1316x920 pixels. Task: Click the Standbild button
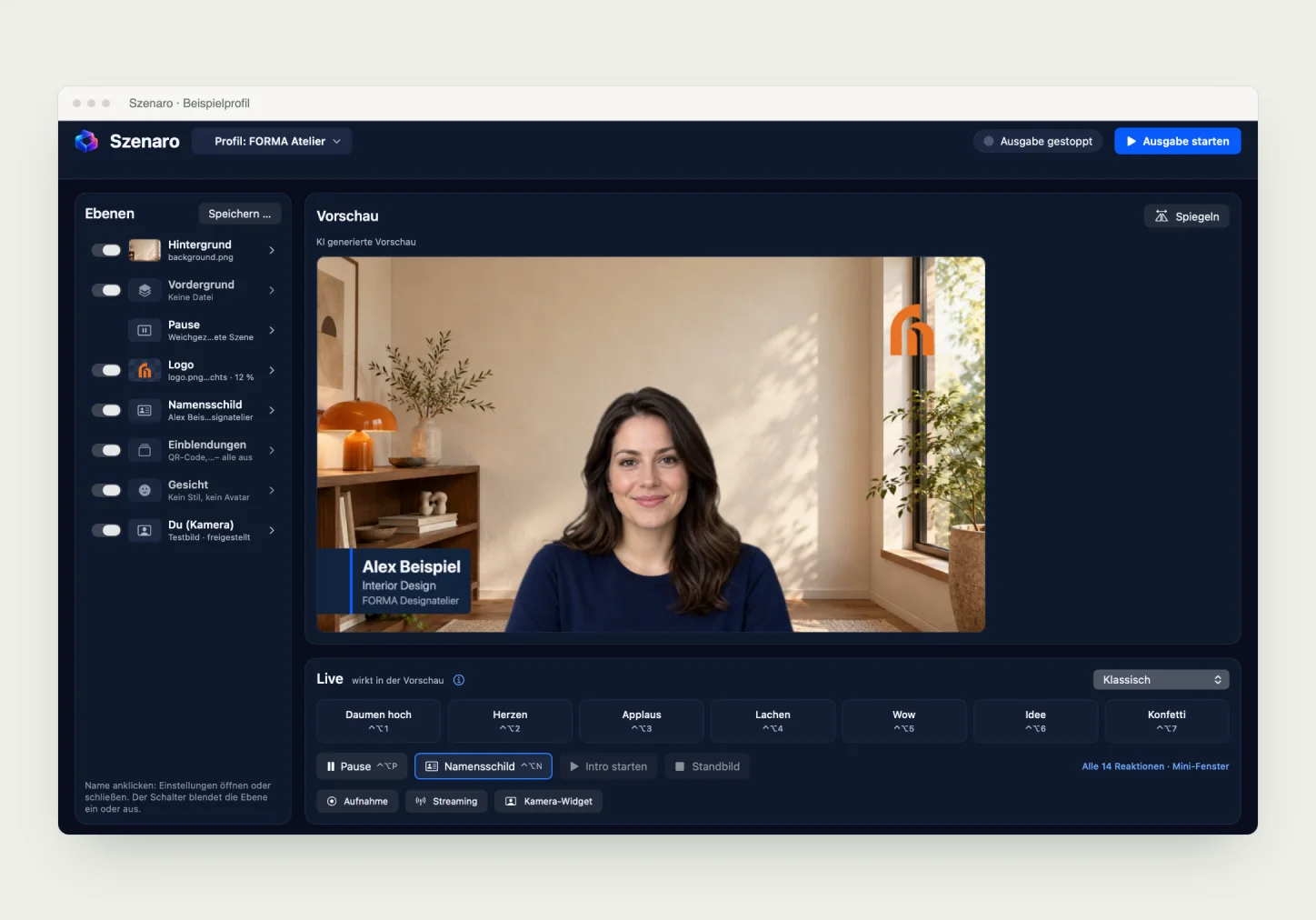point(707,766)
